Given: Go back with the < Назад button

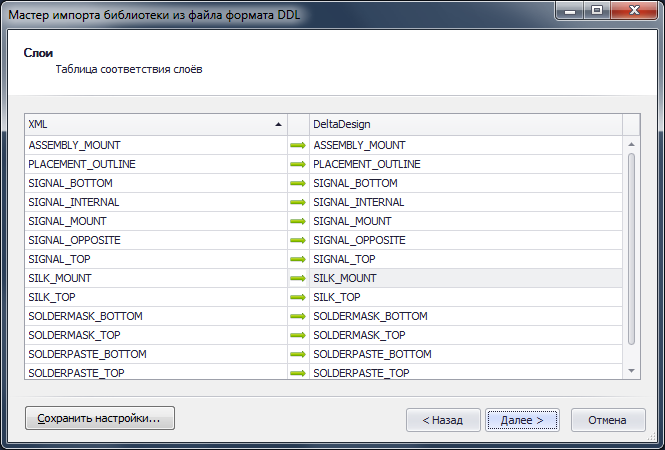Looking at the screenshot, I should [x=443, y=420].
